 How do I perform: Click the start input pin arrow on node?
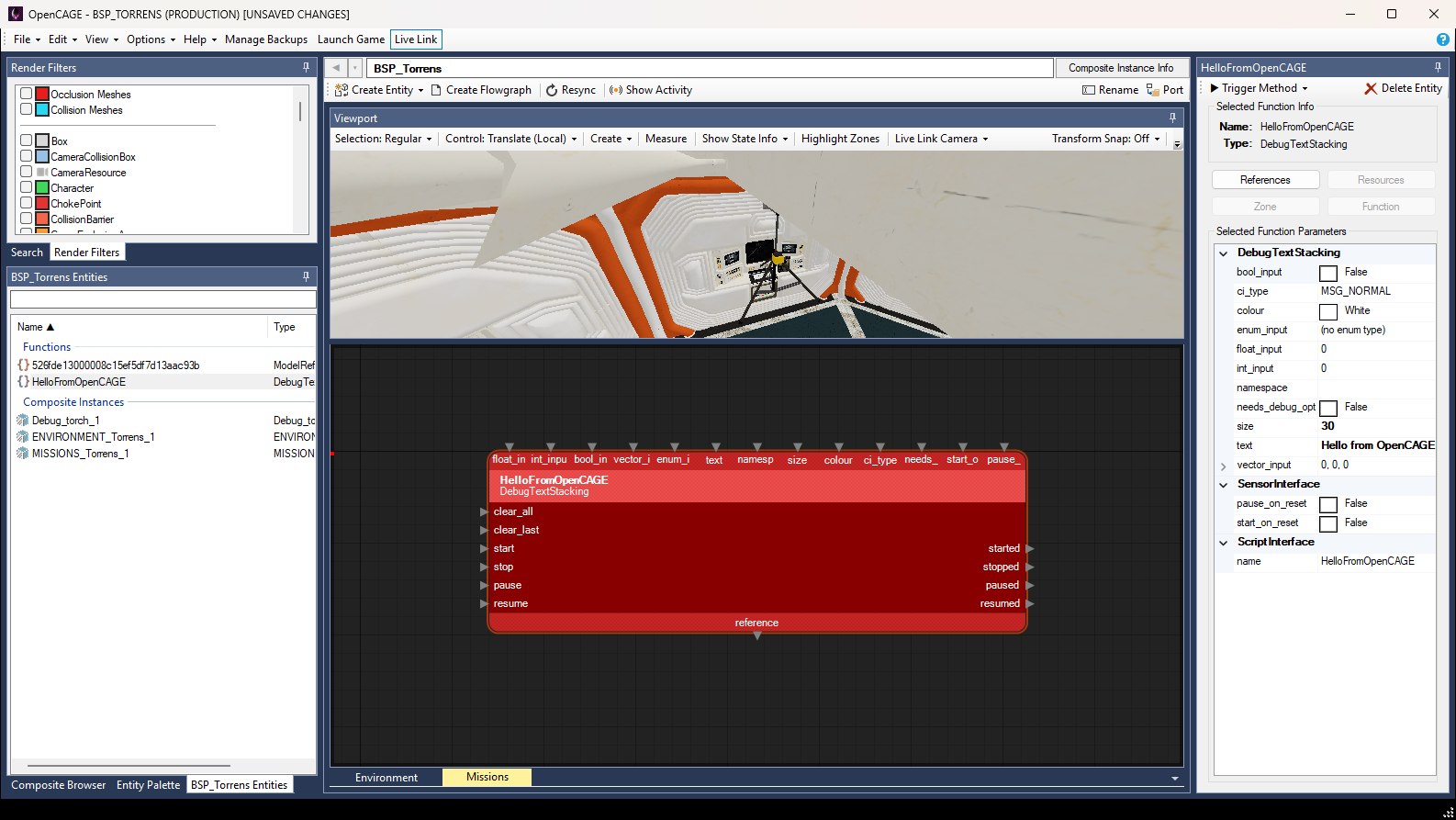coord(484,548)
